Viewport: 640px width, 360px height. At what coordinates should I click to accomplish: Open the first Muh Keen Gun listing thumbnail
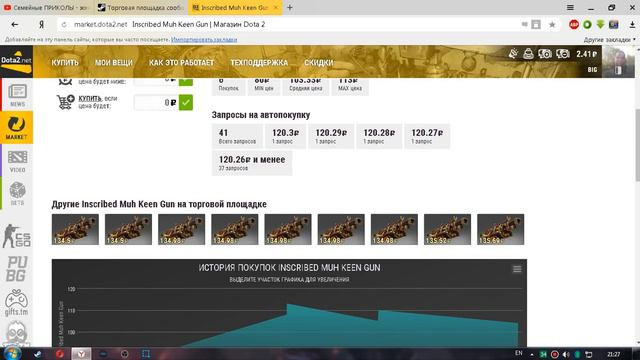coord(75,229)
